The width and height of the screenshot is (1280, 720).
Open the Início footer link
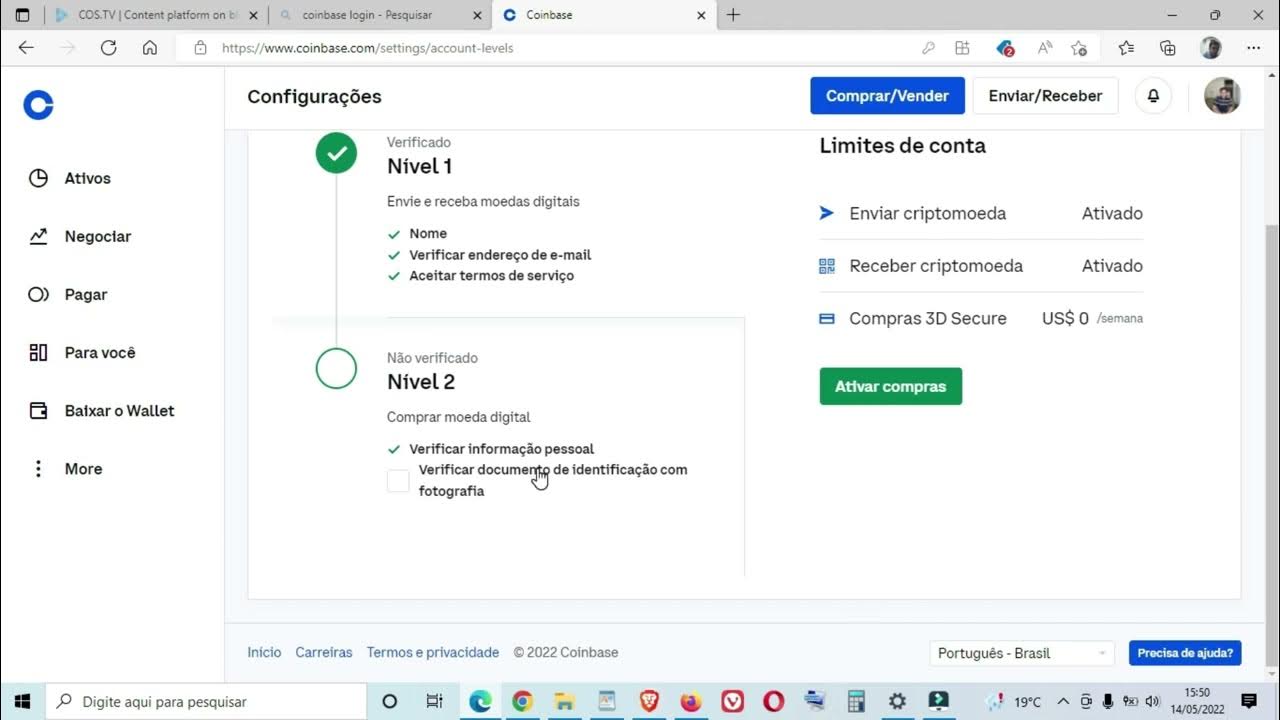[x=264, y=652]
